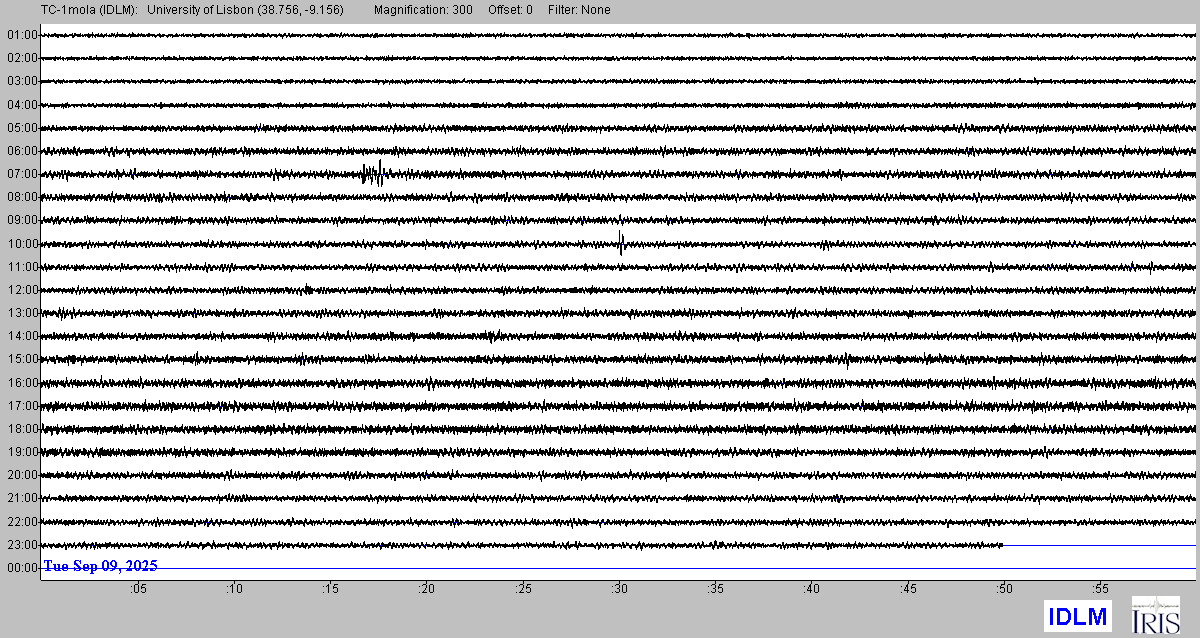Select the 07:00 hour label
The width and height of the screenshot is (1200, 638).
(22, 174)
